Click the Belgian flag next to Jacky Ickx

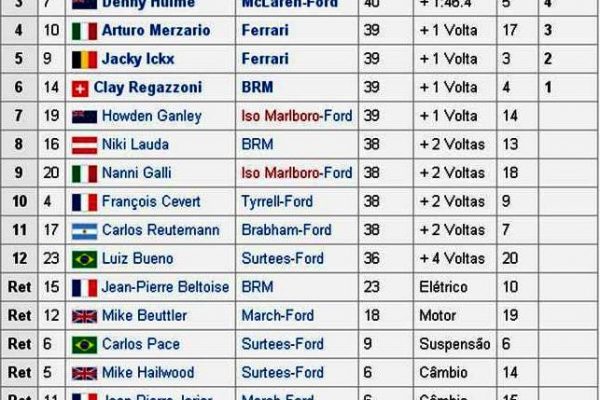pyautogui.click(x=84, y=59)
